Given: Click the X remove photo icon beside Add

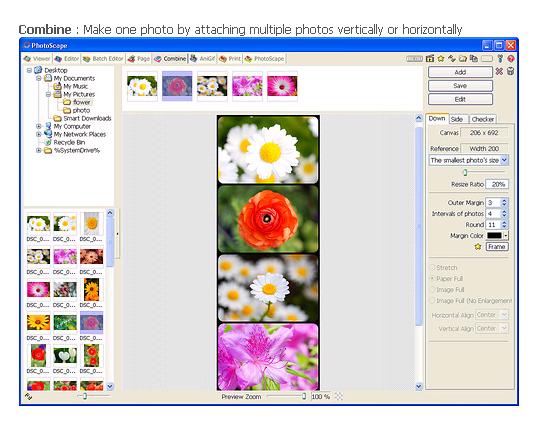Looking at the screenshot, I should click(x=499, y=72).
